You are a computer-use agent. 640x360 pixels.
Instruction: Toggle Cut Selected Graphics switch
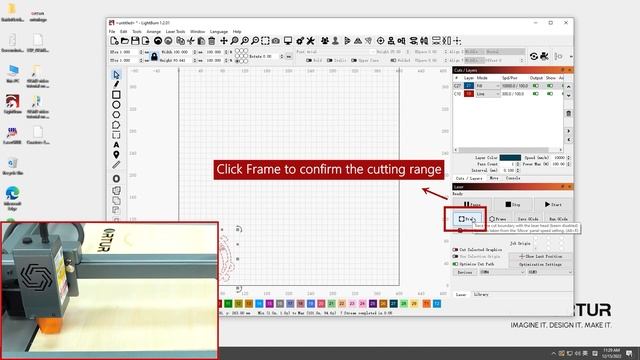pos(456,249)
